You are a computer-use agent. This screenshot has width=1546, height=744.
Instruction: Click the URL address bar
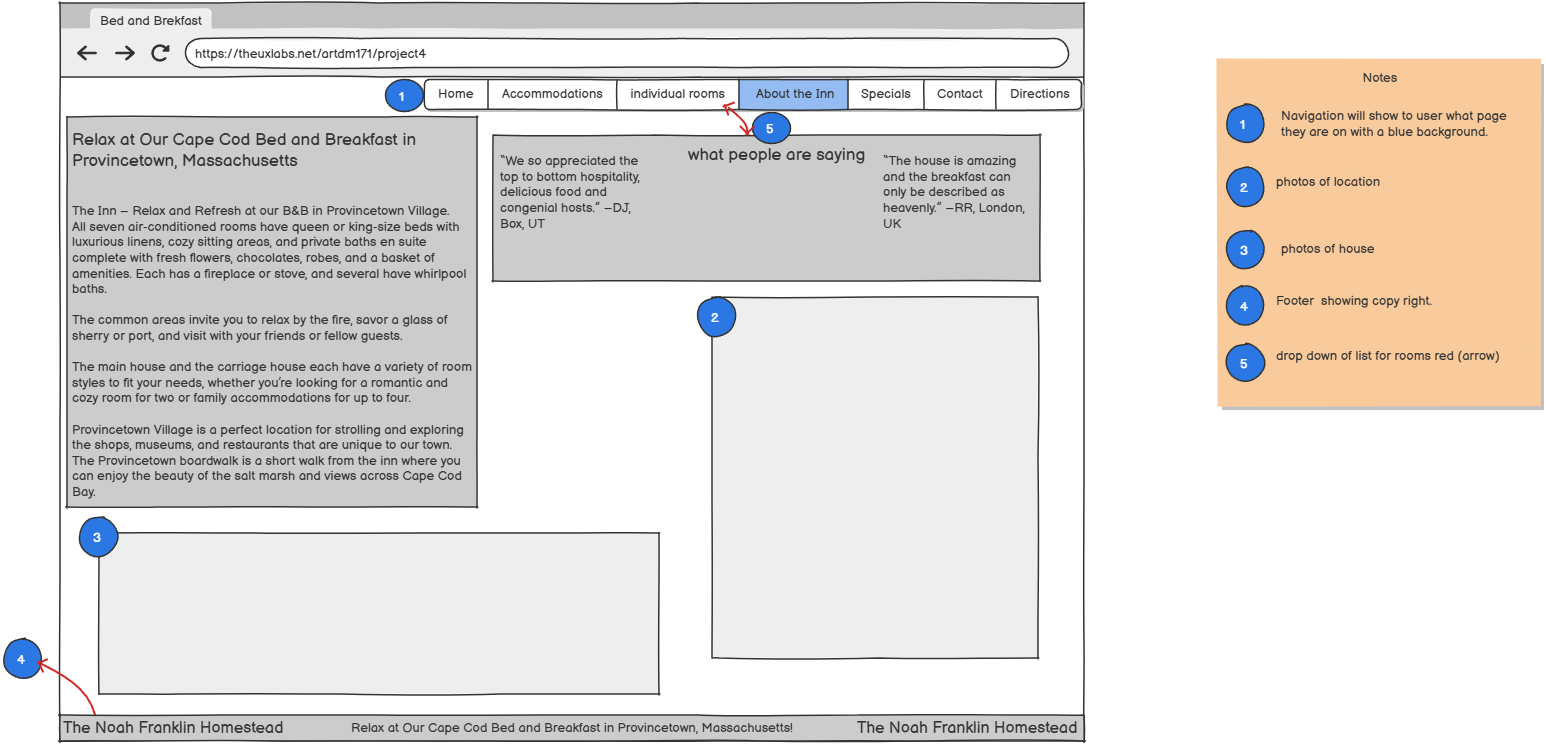[x=626, y=54]
